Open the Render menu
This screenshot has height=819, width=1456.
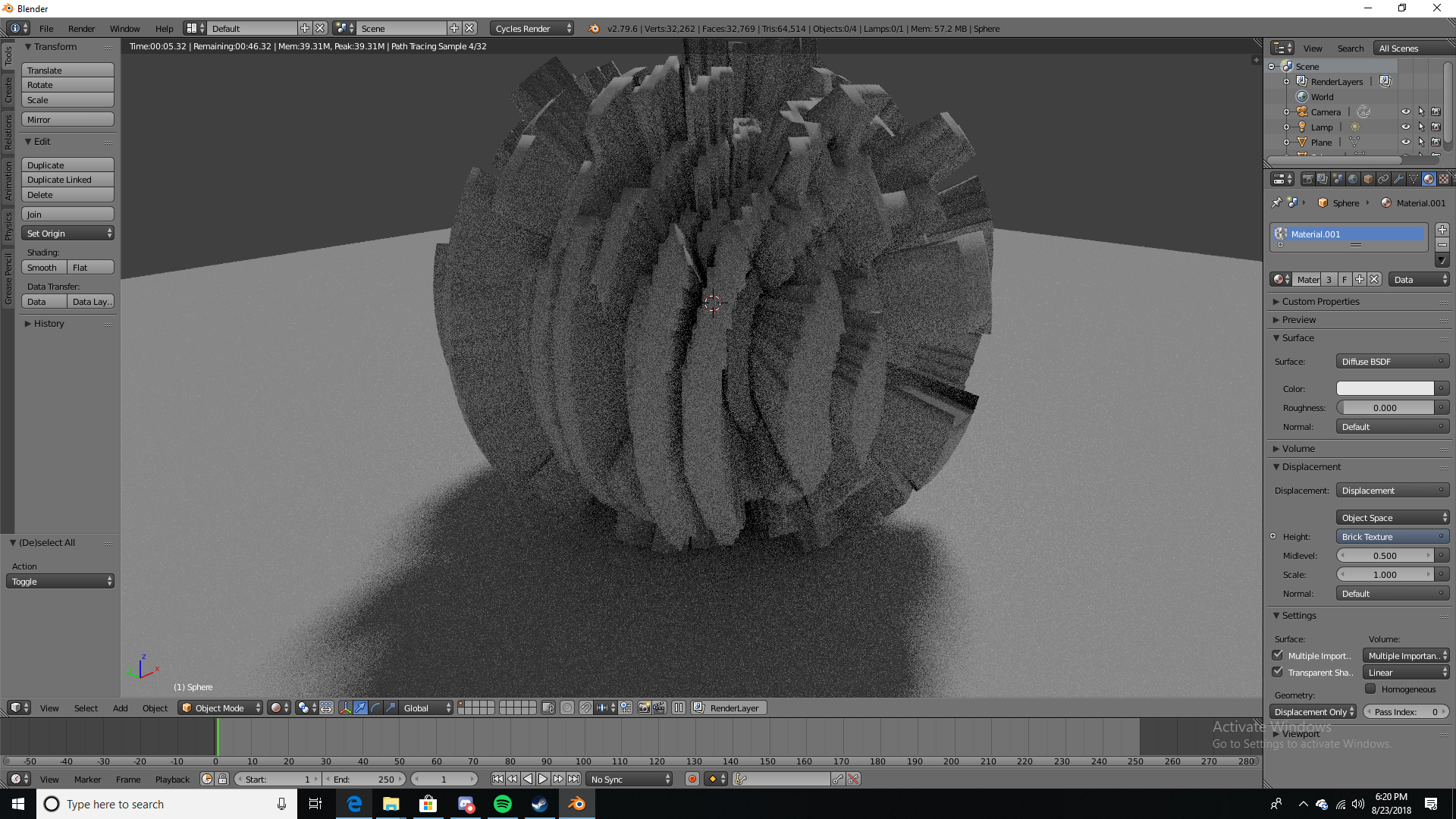[x=81, y=28]
